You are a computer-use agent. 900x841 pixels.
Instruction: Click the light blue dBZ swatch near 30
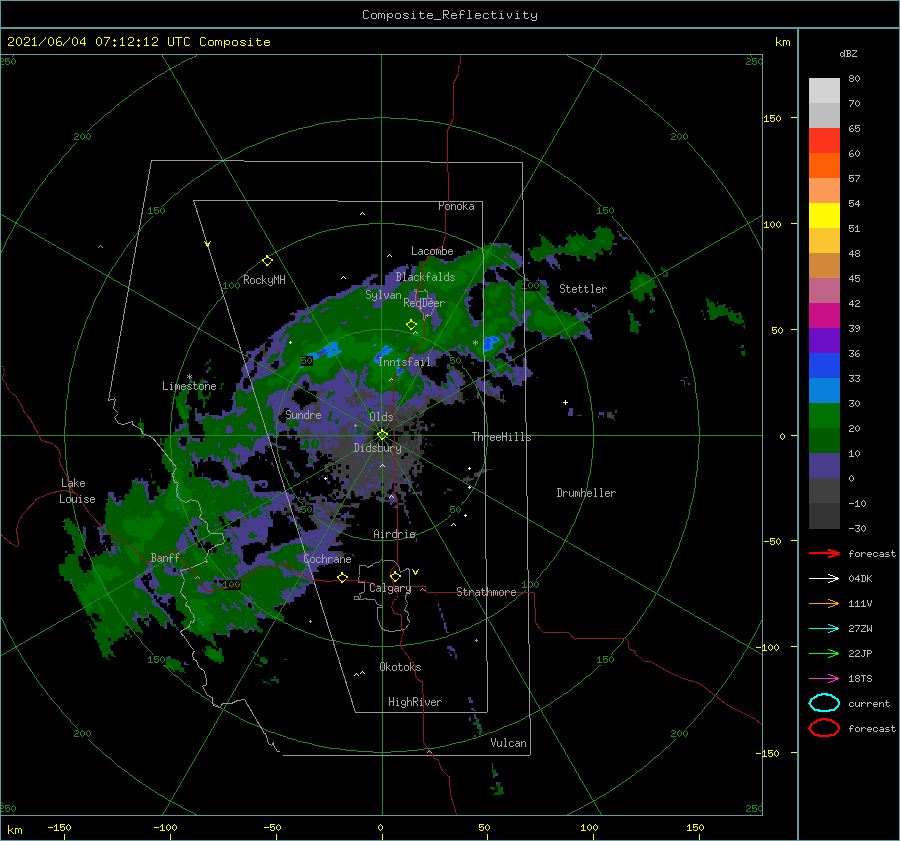pyautogui.click(x=824, y=391)
